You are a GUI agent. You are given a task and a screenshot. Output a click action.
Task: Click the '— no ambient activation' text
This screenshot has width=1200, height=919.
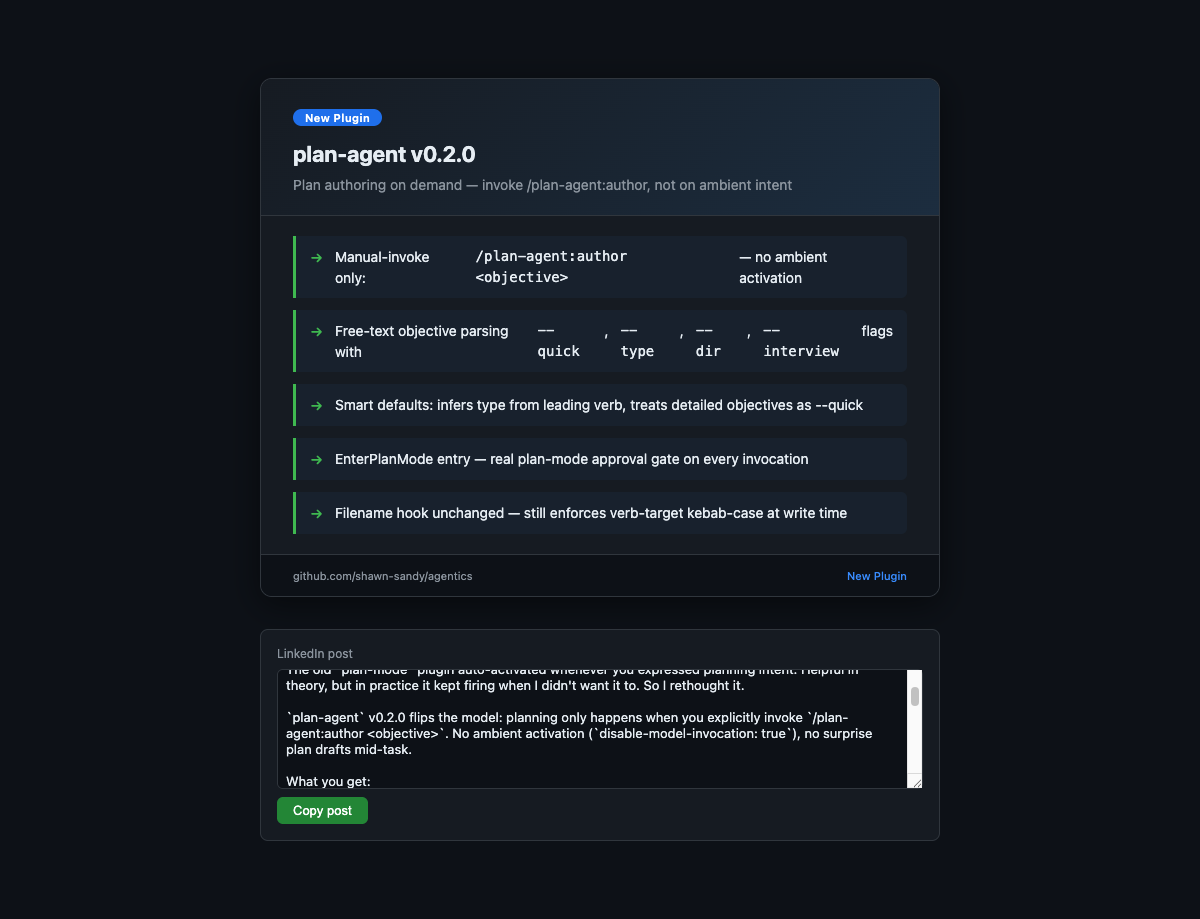coord(783,267)
